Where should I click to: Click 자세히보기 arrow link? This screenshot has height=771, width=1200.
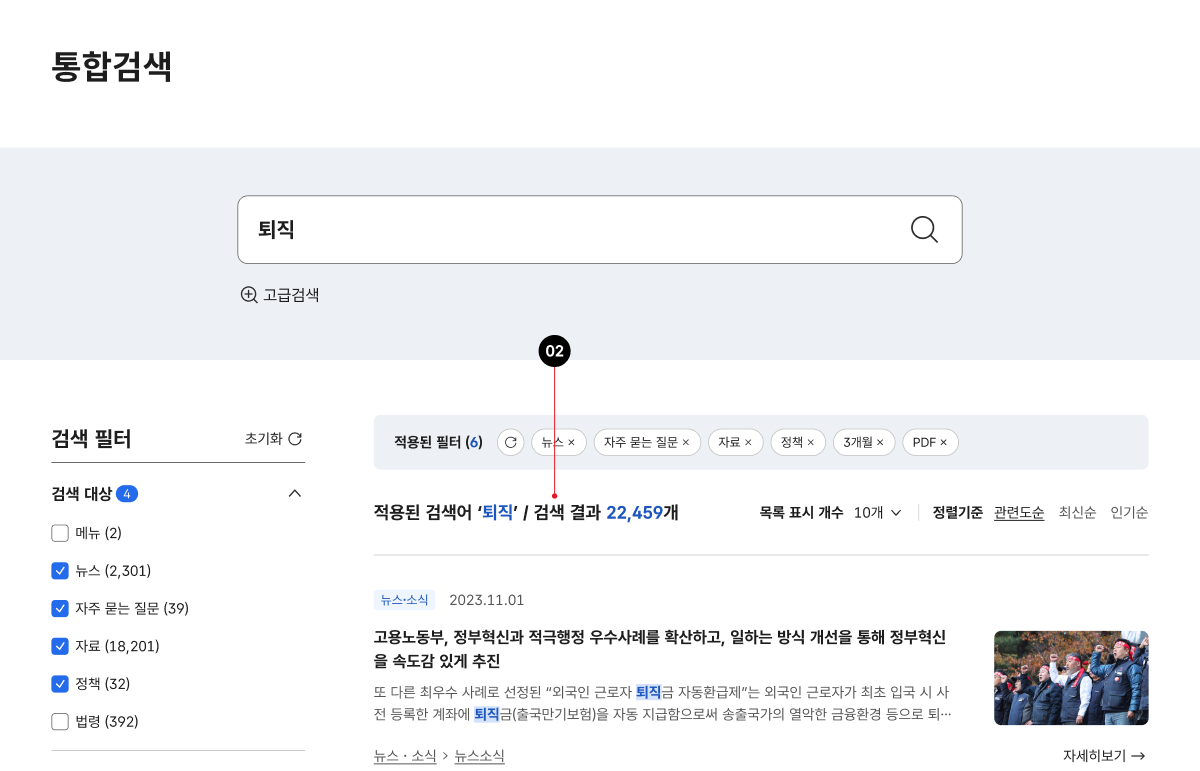tap(1104, 756)
